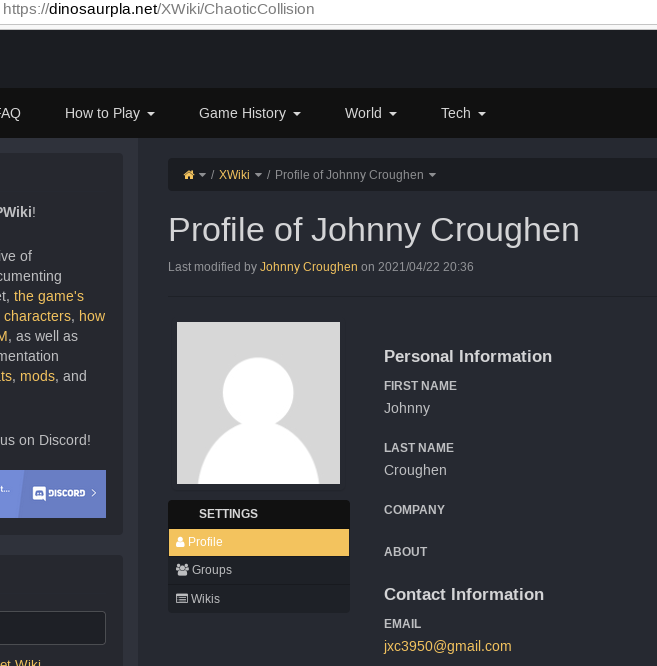Select the Groups settings tab
Viewport: 657px width, 666px height.
click(259, 570)
